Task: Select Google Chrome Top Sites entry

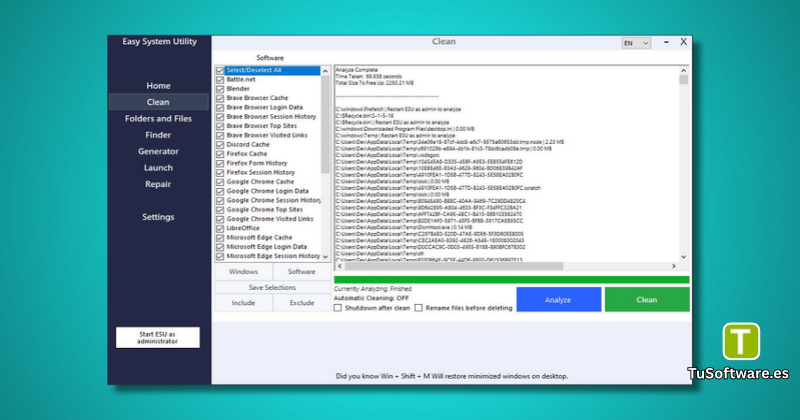Action: (x=265, y=209)
